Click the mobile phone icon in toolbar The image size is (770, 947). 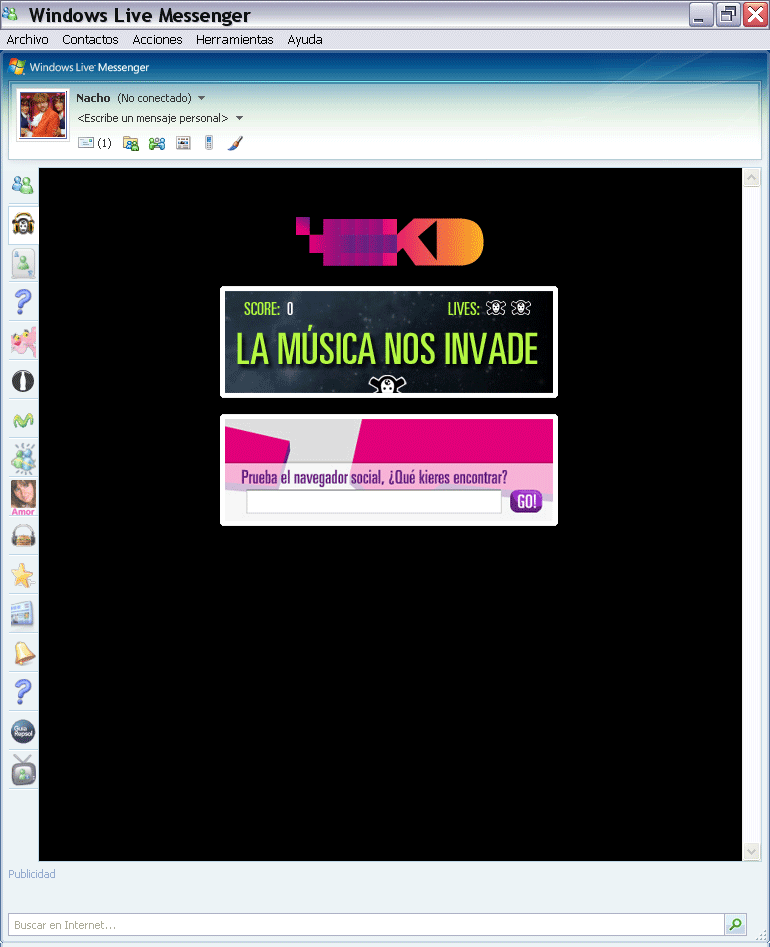(x=209, y=143)
